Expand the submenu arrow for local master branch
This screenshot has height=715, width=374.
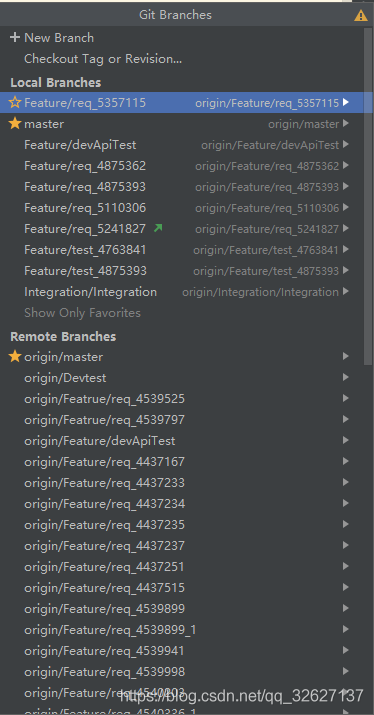(x=346, y=124)
